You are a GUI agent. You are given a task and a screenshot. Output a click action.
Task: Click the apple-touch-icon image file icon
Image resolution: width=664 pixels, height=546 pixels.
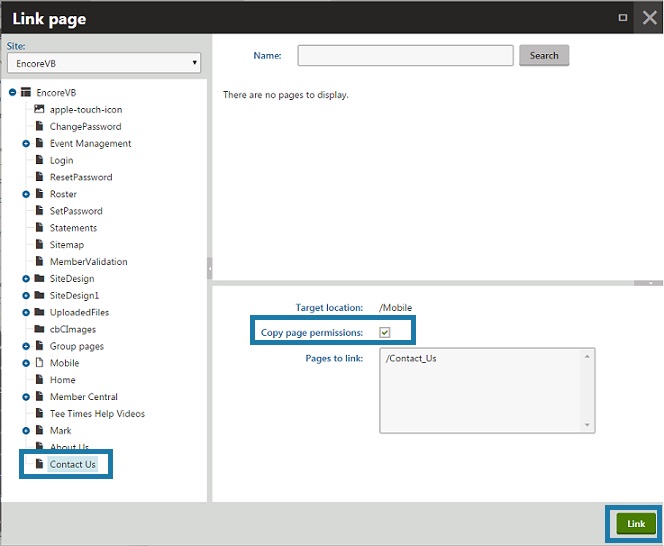coord(40,109)
